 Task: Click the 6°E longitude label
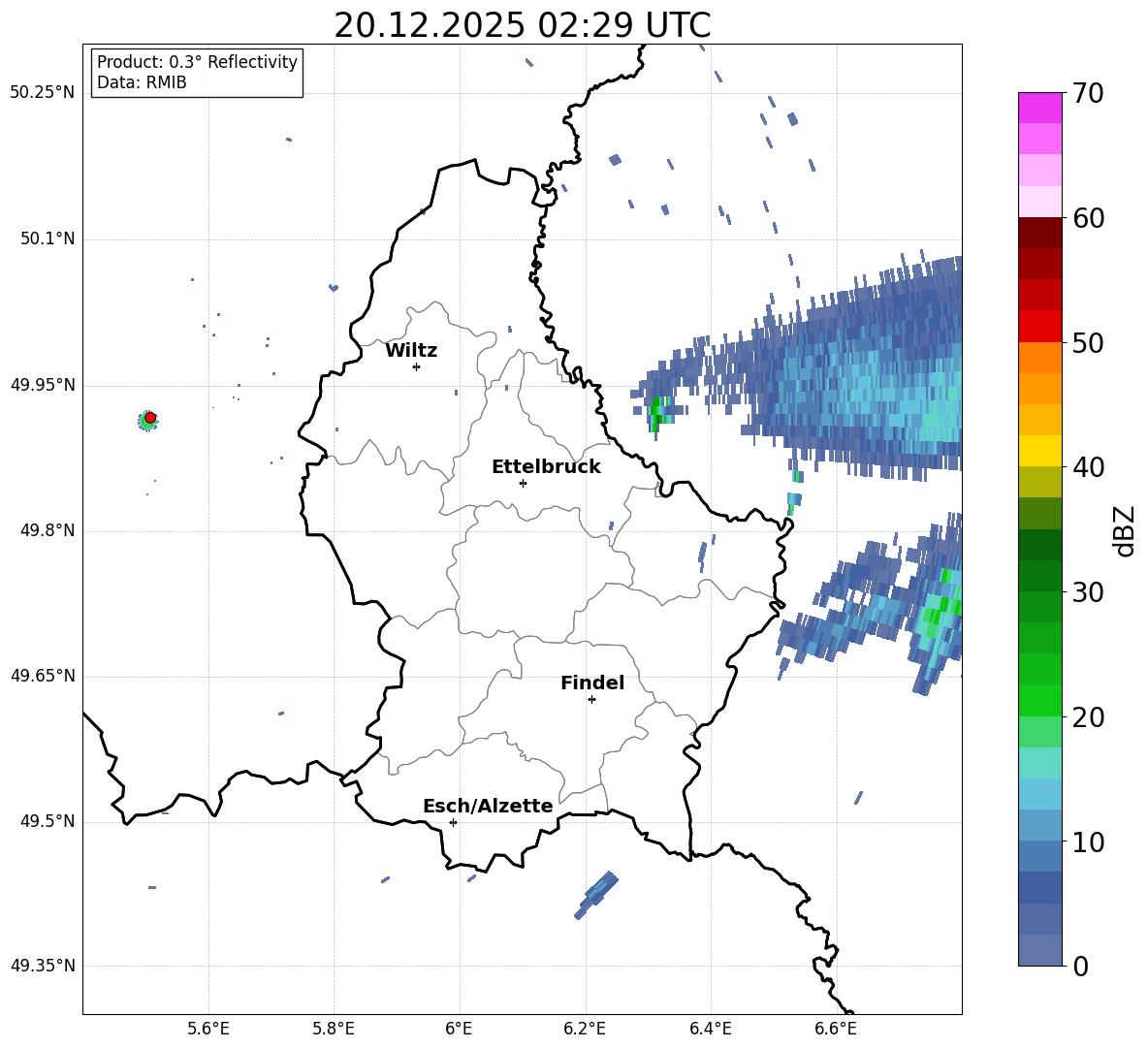[459, 1029]
